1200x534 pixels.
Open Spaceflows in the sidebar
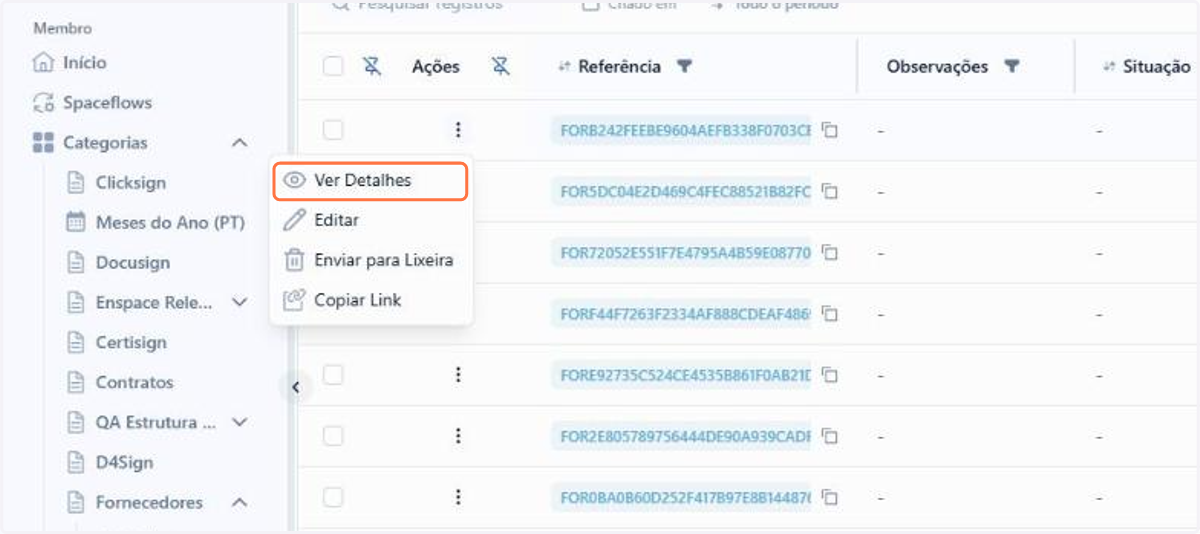pos(107,102)
